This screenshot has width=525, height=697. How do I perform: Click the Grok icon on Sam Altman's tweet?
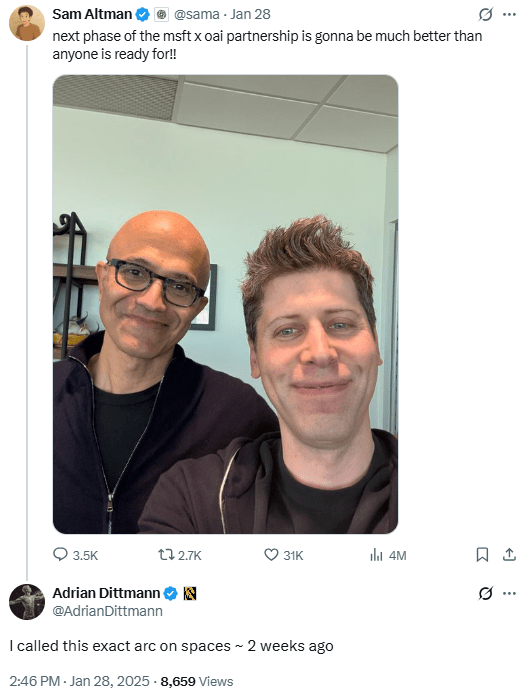(485, 15)
